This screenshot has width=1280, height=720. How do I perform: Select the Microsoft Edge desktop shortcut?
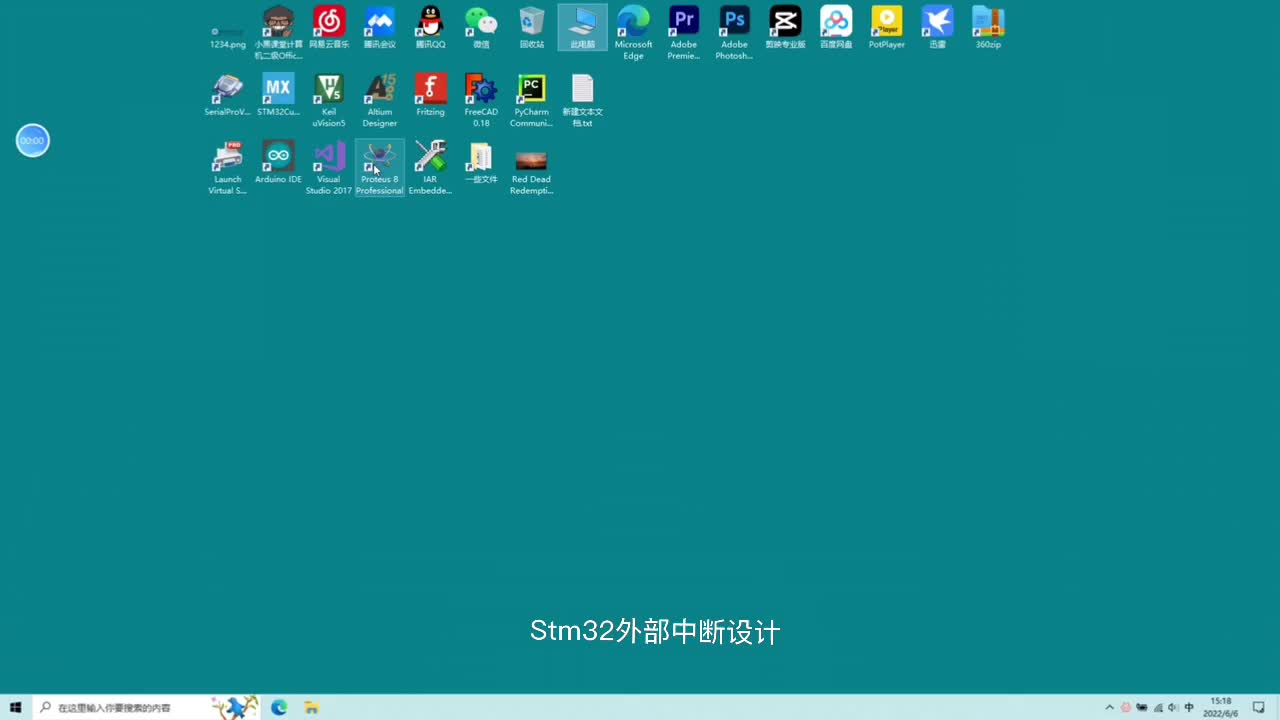click(x=633, y=32)
